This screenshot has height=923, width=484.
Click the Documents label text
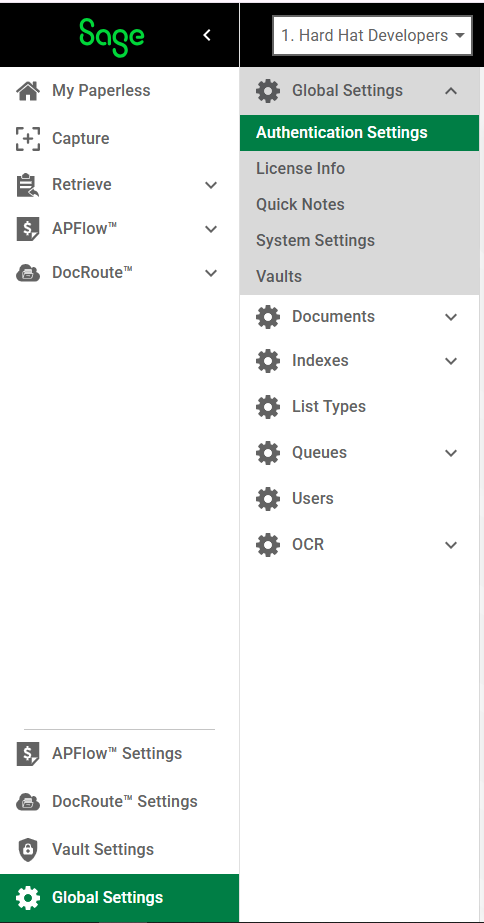333,317
